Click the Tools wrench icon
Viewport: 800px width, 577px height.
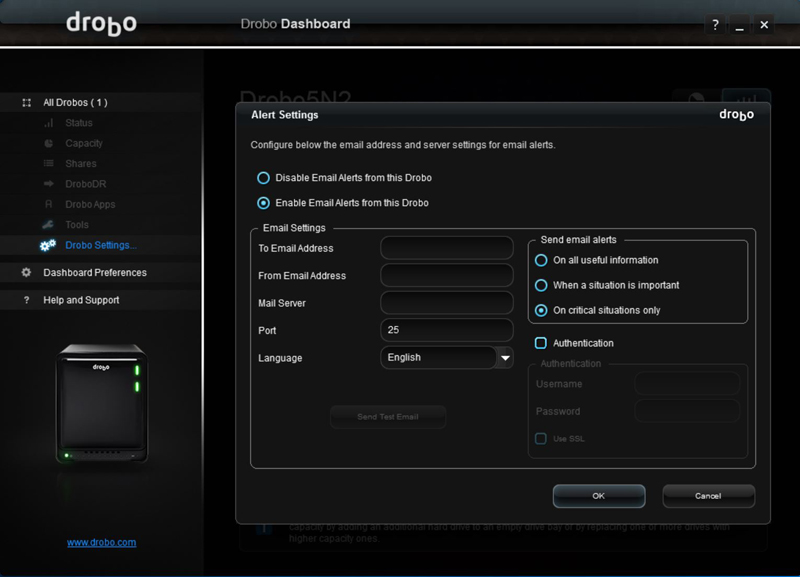click(48, 225)
